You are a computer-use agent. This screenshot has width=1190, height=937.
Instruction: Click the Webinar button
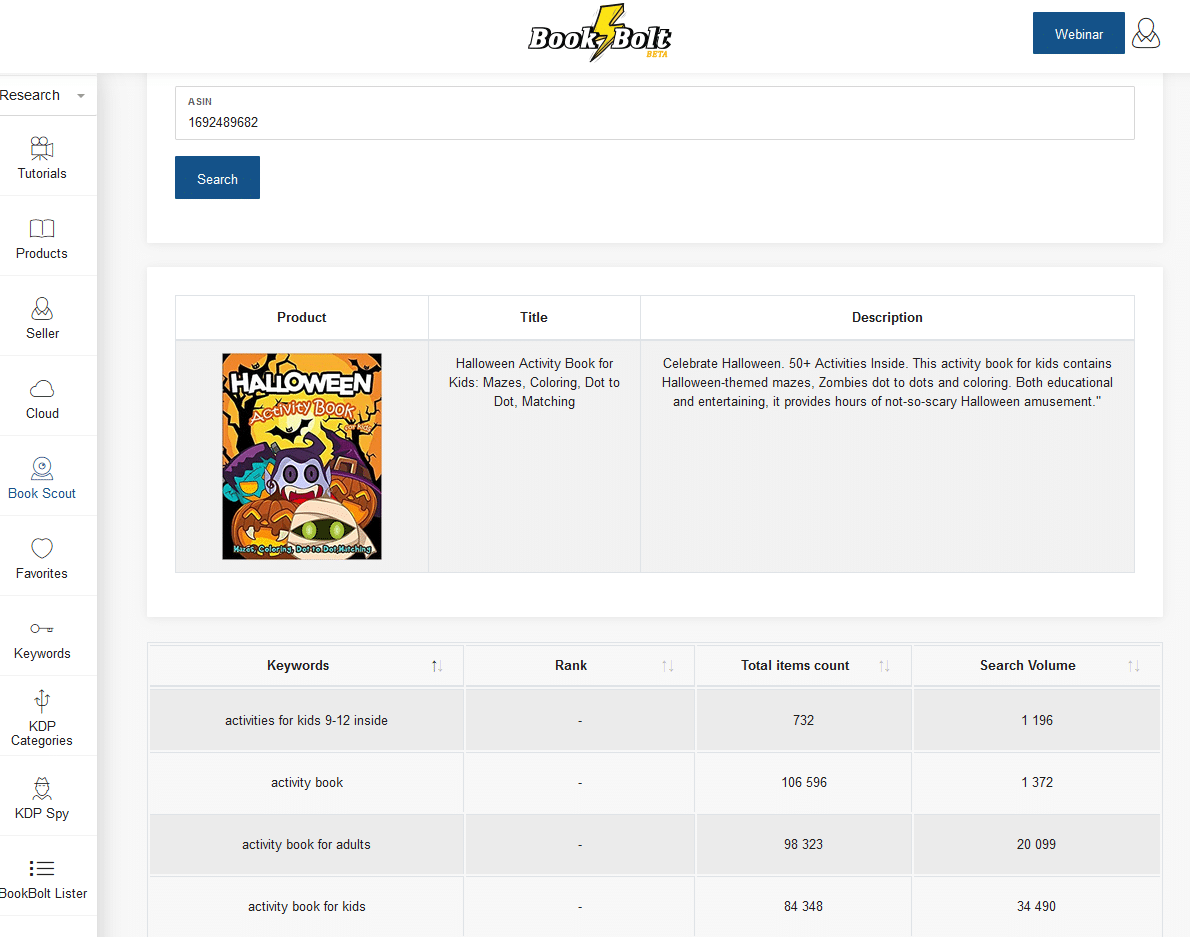point(1078,33)
